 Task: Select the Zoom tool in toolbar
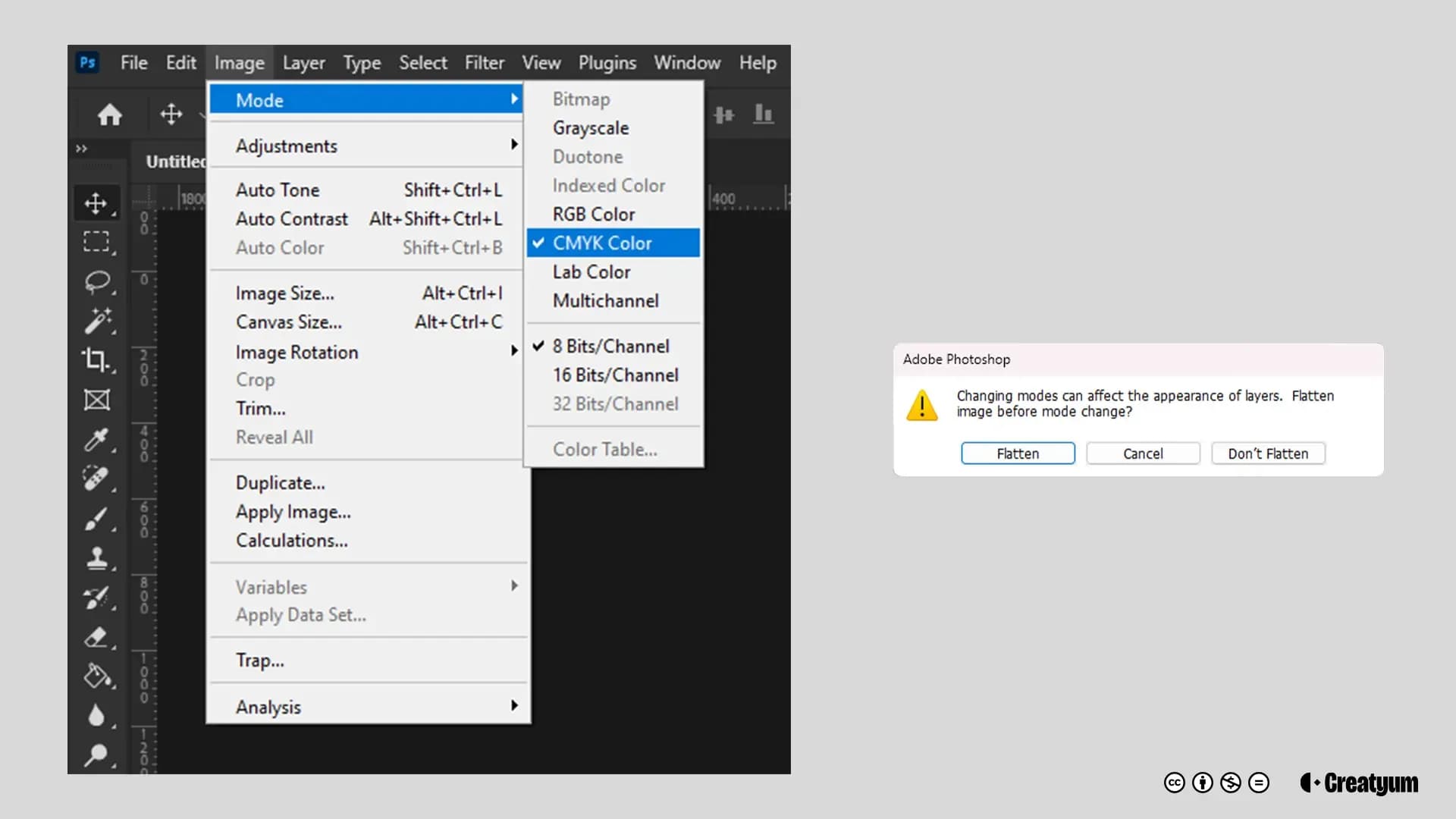tap(96, 756)
